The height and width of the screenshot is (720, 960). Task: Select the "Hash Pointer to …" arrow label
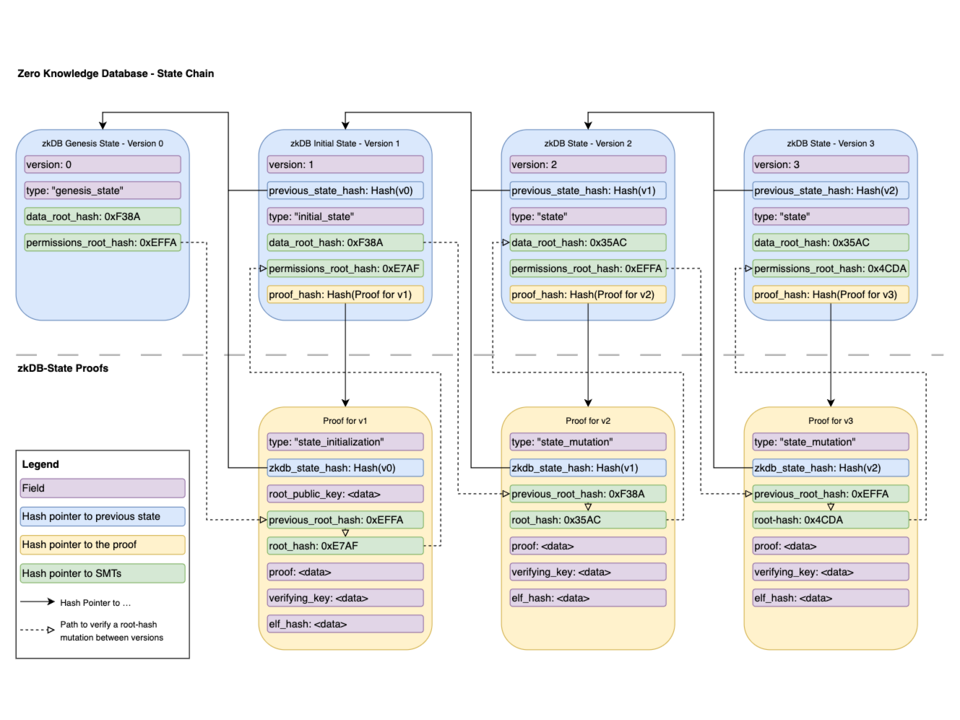96,603
